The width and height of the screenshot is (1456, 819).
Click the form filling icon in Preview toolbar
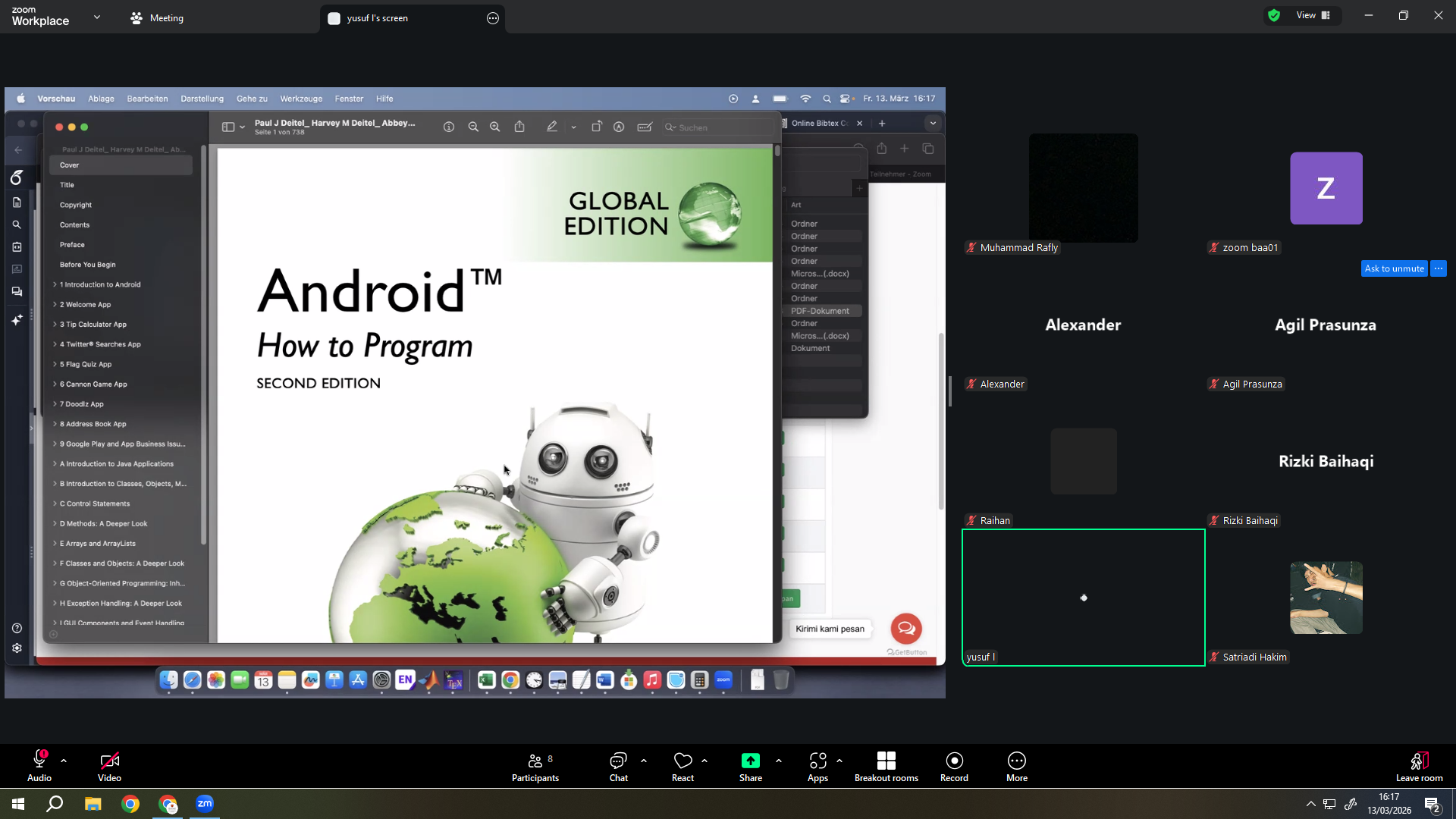point(645,127)
